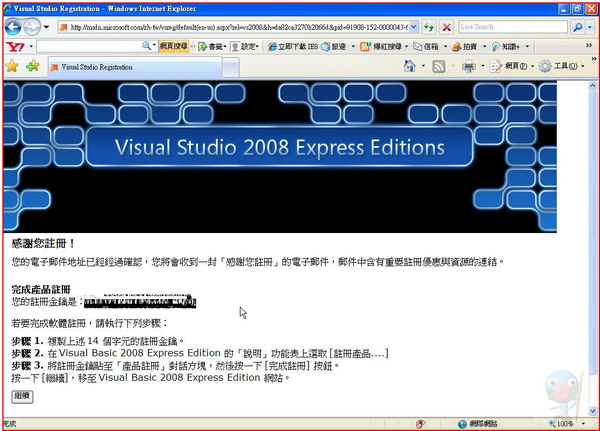Select the Visual Studio Registration tab
The image size is (600, 431).
click(x=135, y=67)
